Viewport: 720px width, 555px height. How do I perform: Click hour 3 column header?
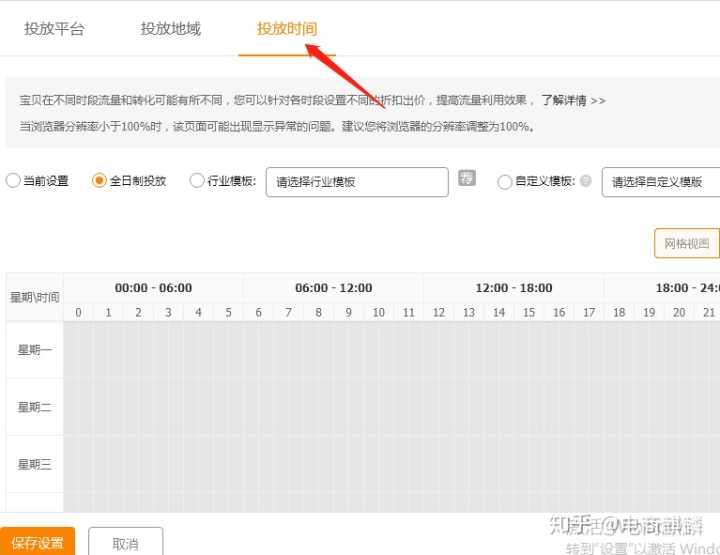coord(168,313)
